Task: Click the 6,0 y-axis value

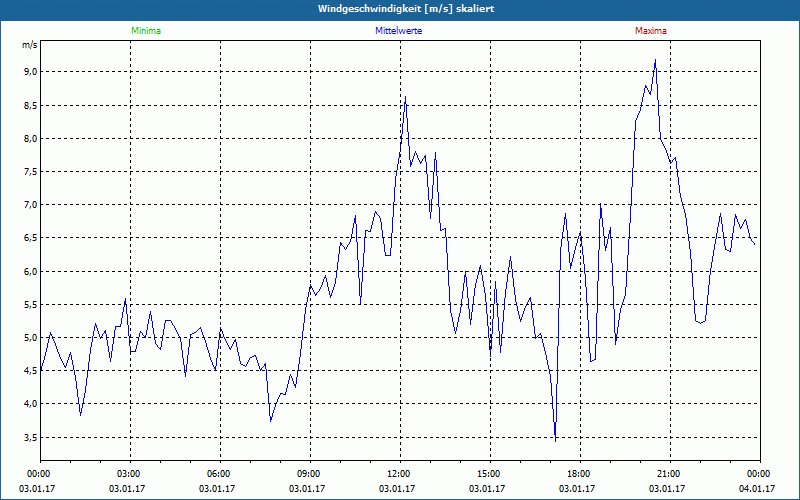Action: pyautogui.click(x=31, y=271)
